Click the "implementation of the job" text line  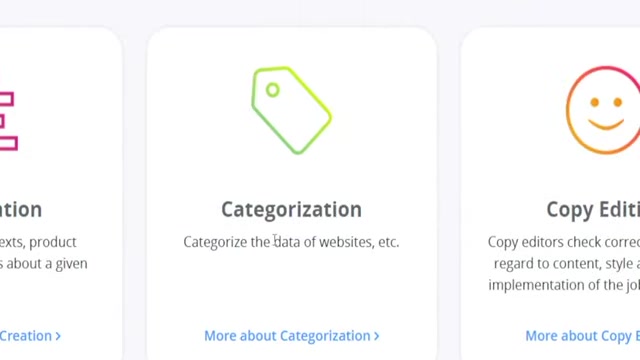tap(564, 285)
